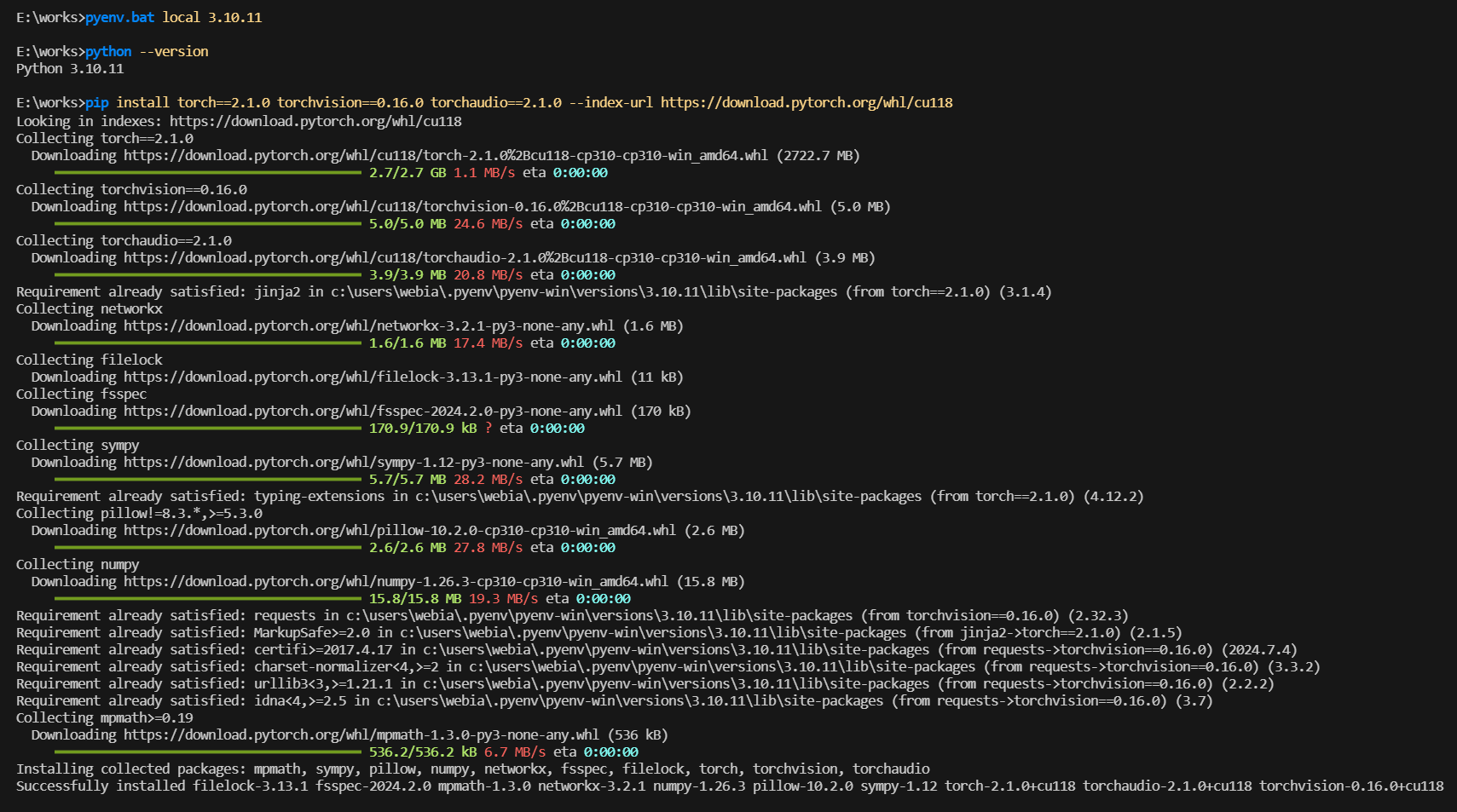Screen dimensions: 1457x812
Task: Click the urllib3 requirement satisfied line
Action: coord(645,683)
